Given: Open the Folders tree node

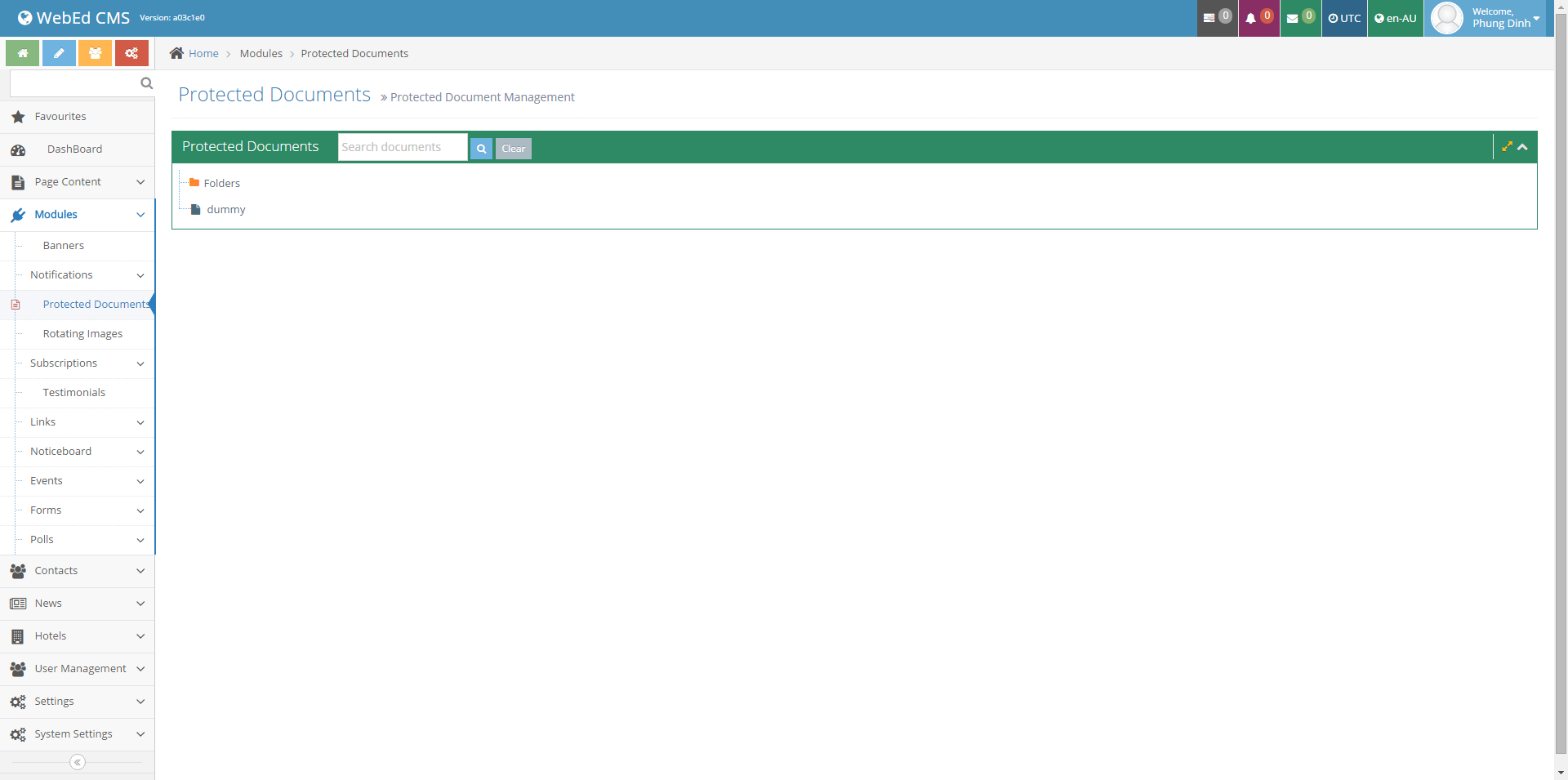Looking at the screenshot, I should (221, 184).
